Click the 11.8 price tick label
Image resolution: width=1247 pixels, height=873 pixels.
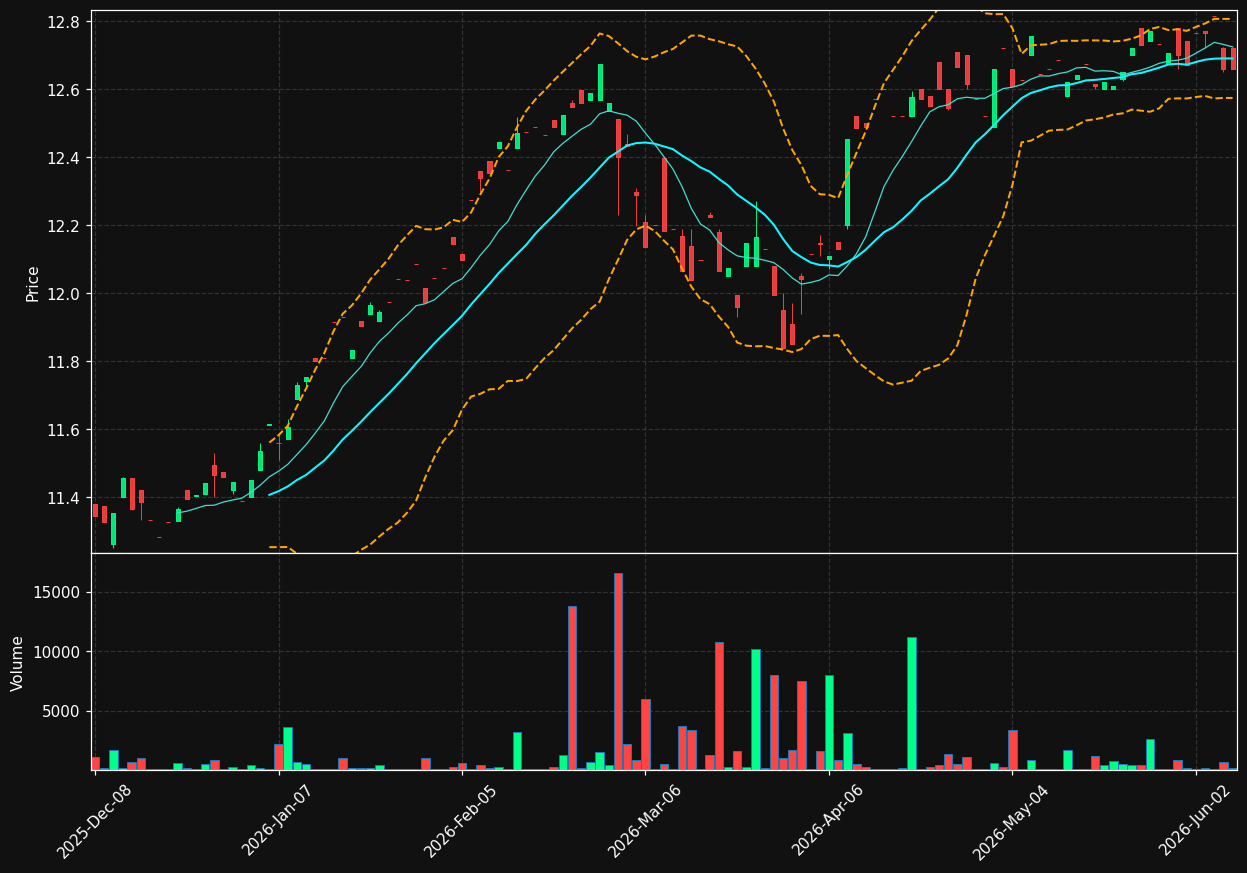tap(64, 362)
